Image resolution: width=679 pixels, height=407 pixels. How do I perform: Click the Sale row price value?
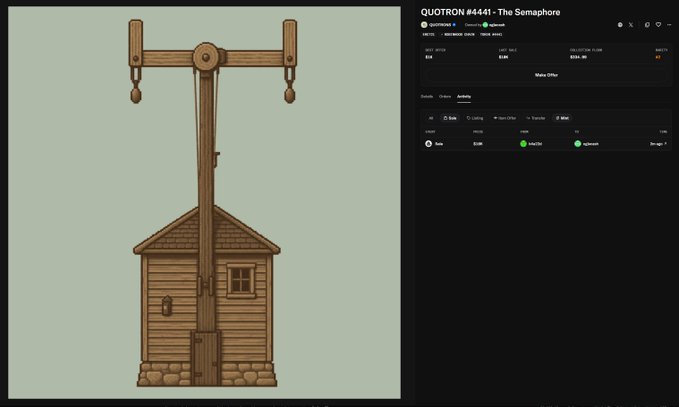[478, 144]
